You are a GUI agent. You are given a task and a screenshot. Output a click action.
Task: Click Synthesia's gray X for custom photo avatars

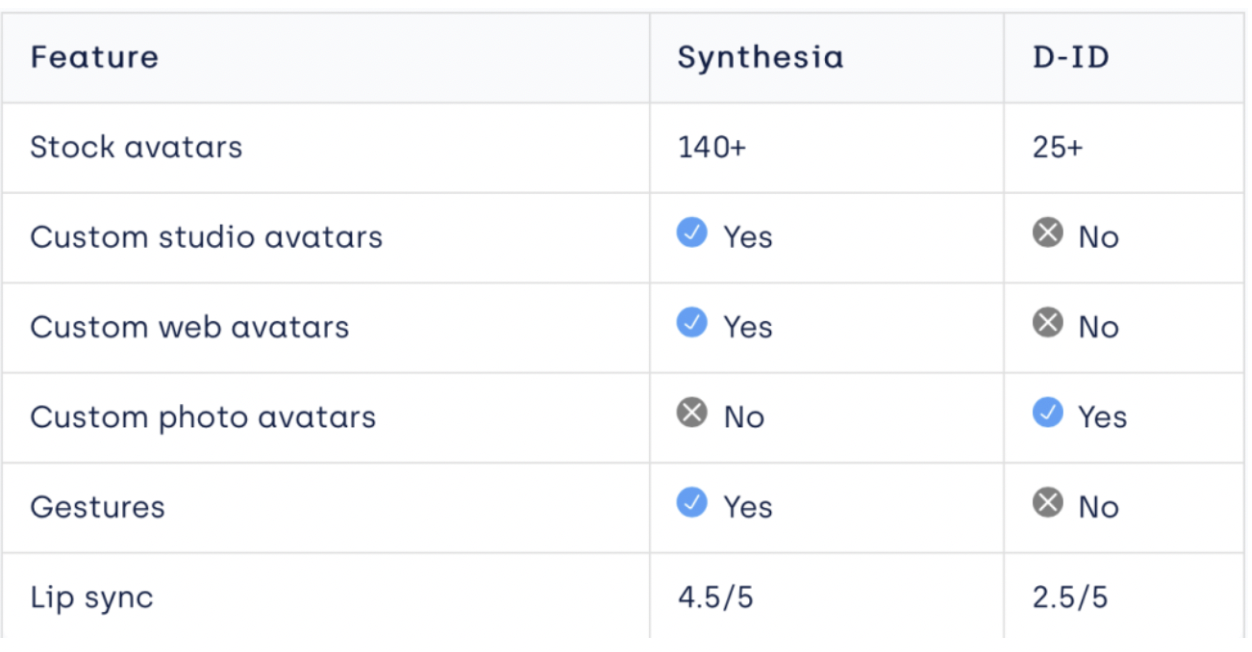click(x=692, y=413)
